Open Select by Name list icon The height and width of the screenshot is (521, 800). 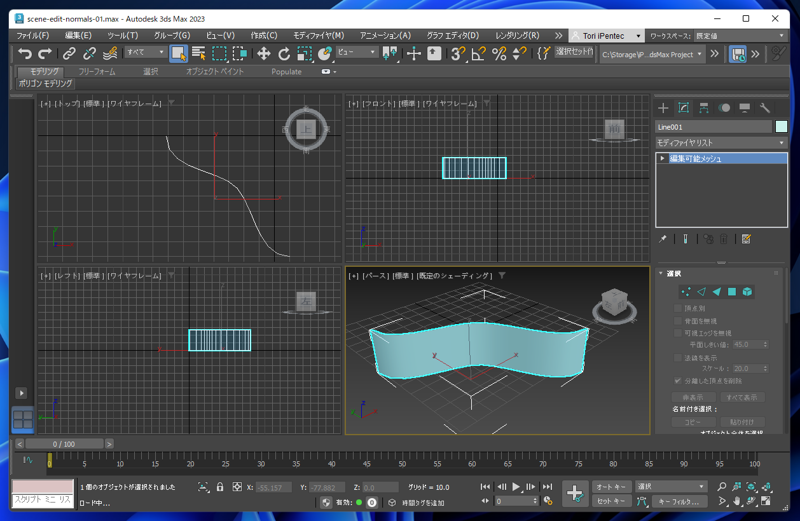coord(198,54)
